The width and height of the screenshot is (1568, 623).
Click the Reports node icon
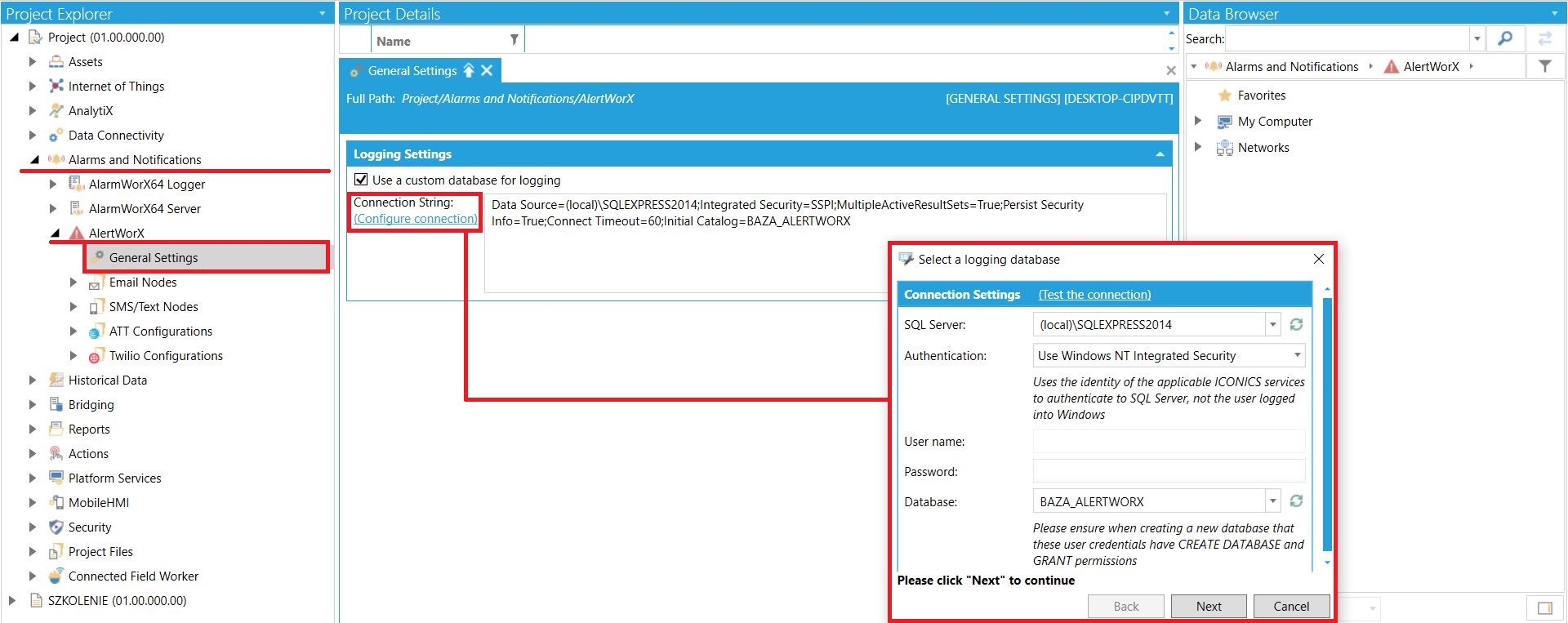coord(56,429)
